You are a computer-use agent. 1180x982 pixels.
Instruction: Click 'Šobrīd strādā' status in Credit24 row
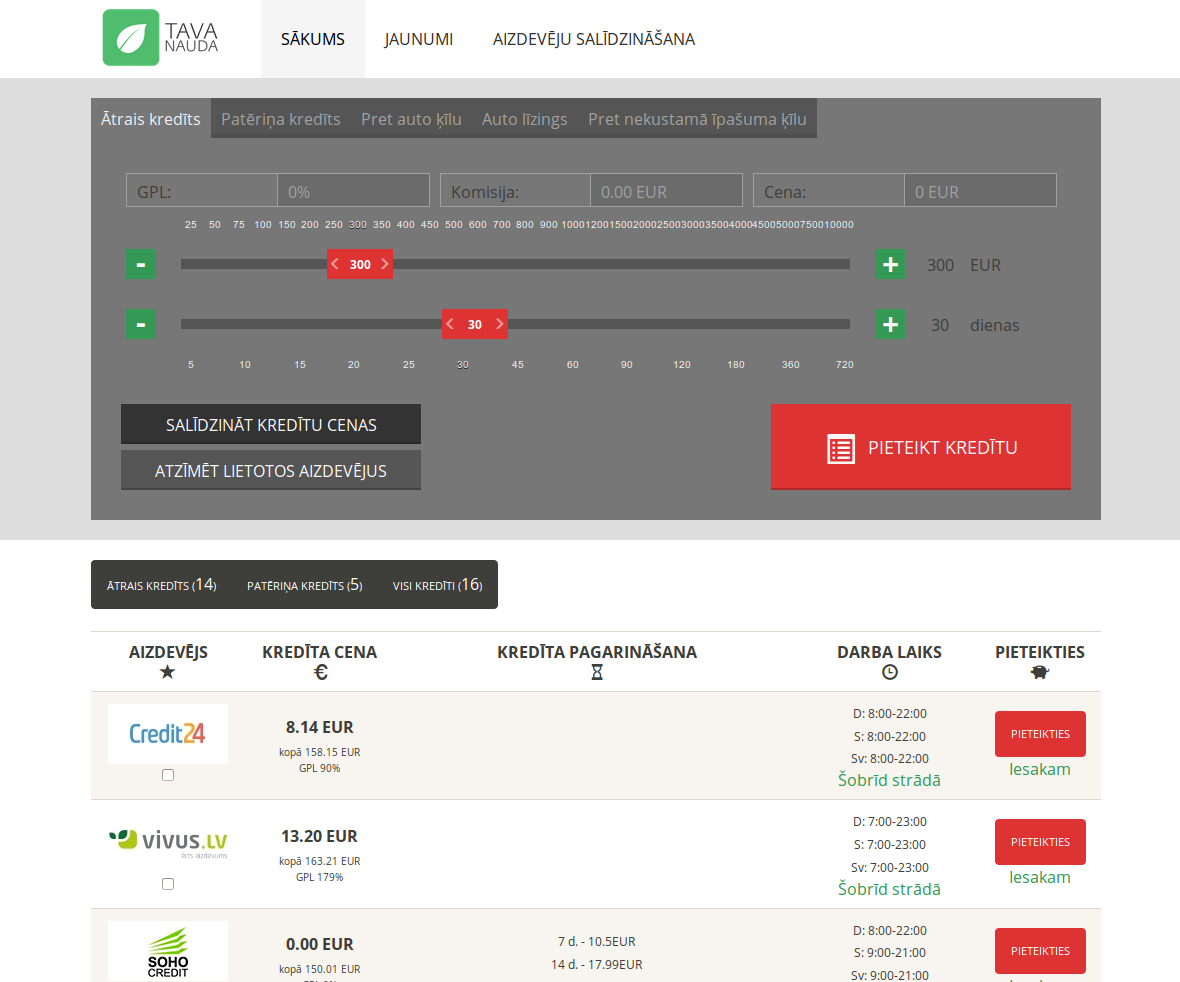point(890,780)
